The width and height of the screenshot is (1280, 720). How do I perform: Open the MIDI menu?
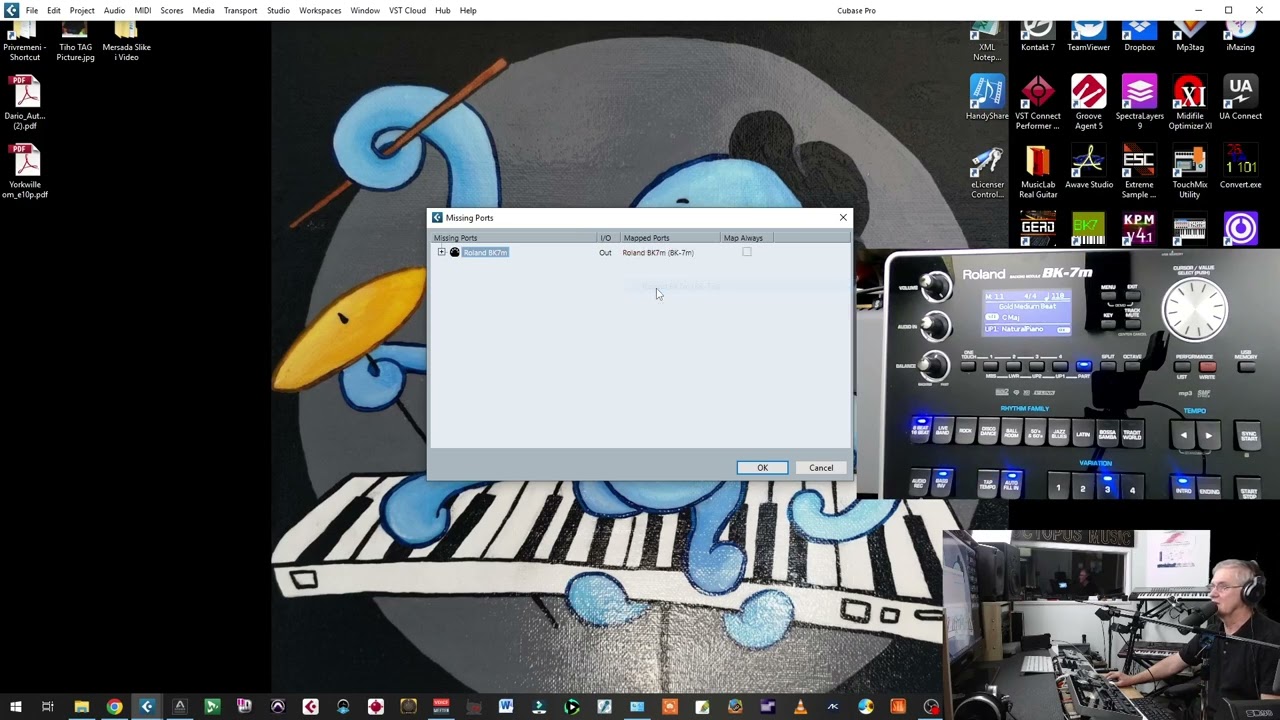(143, 10)
